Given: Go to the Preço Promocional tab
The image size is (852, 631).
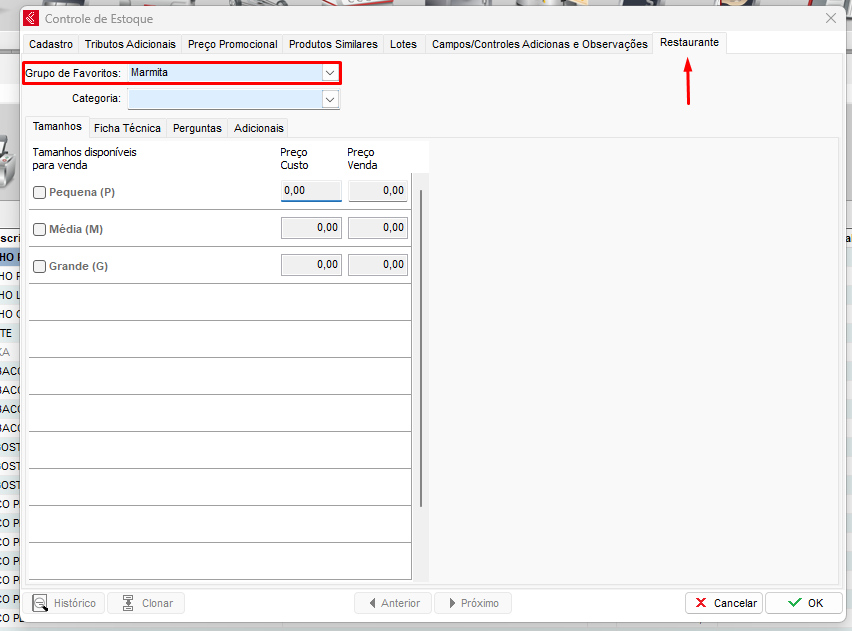Looking at the screenshot, I should coord(233,44).
